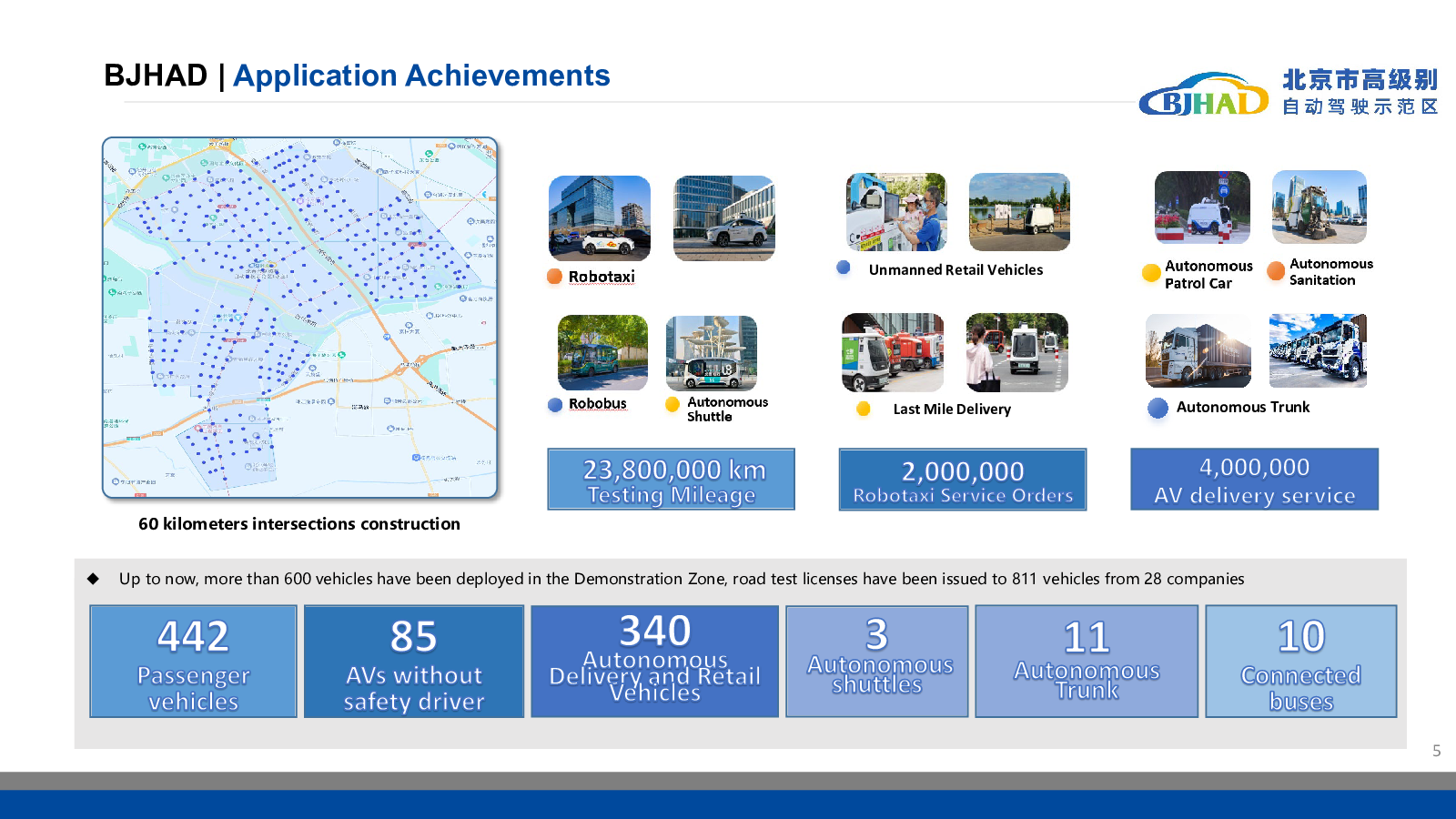Select the Robobus photo
Image resolution: width=1456 pixels, height=819 pixels.
click(602, 353)
